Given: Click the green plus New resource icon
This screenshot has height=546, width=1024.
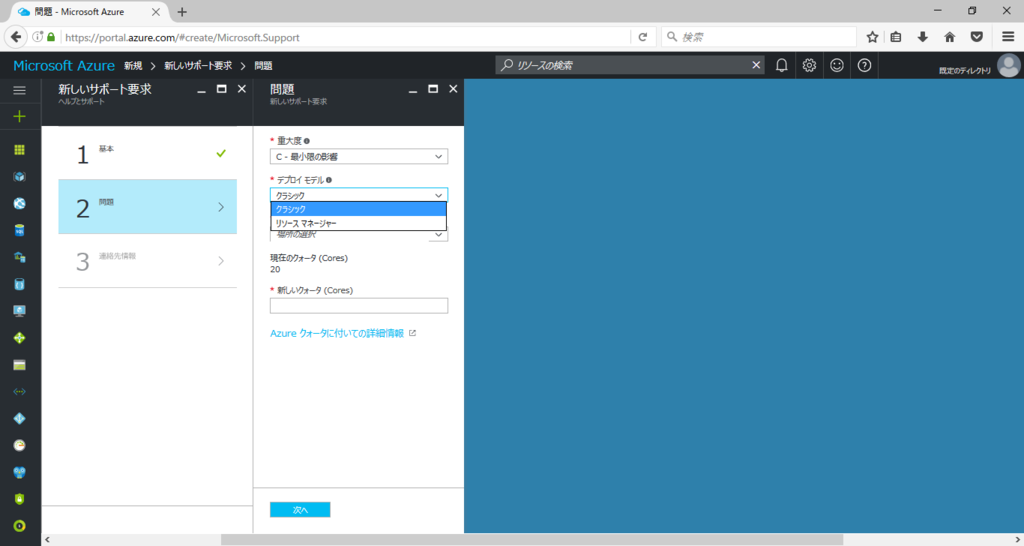Looking at the screenshot, I should tap(20, 116).
